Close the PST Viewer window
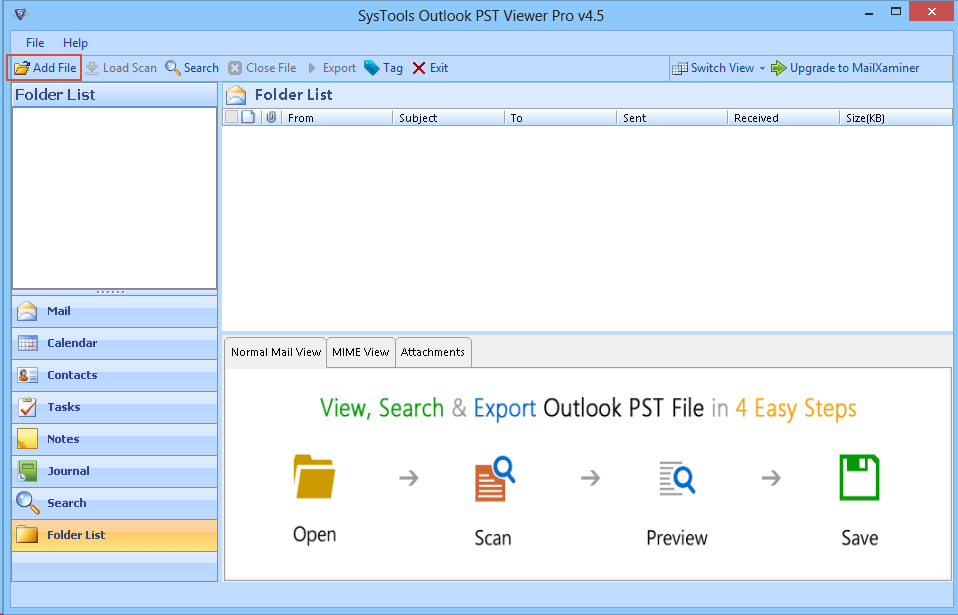 pos(932,12)
